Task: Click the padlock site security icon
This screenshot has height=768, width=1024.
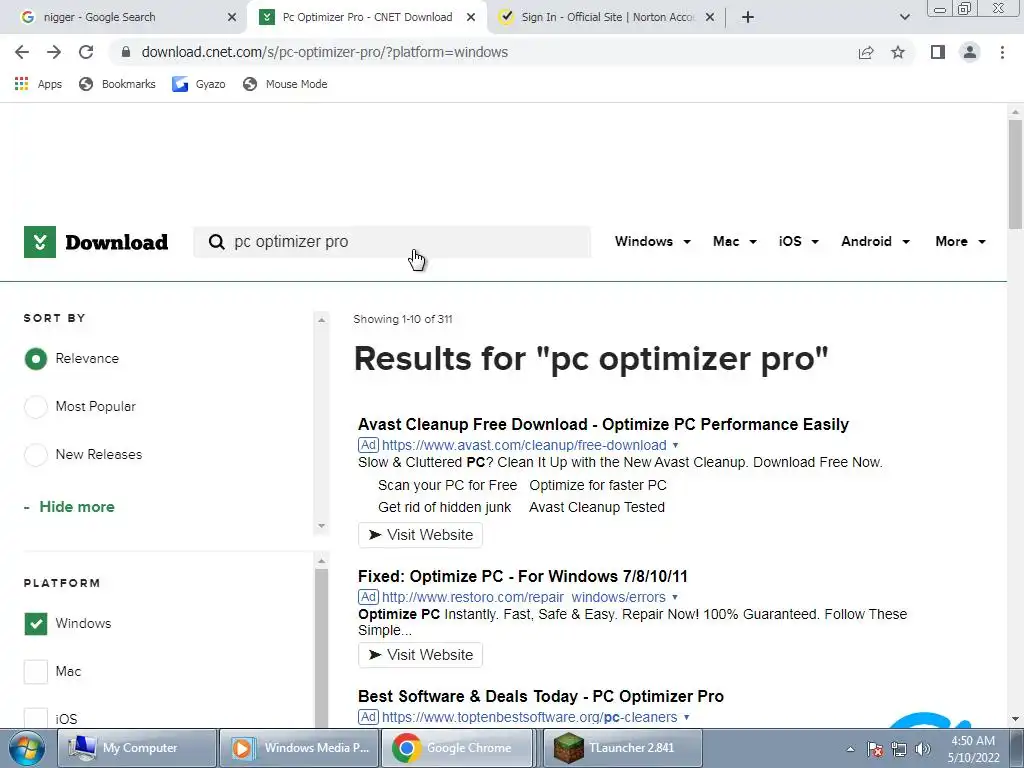Action: 126,52
